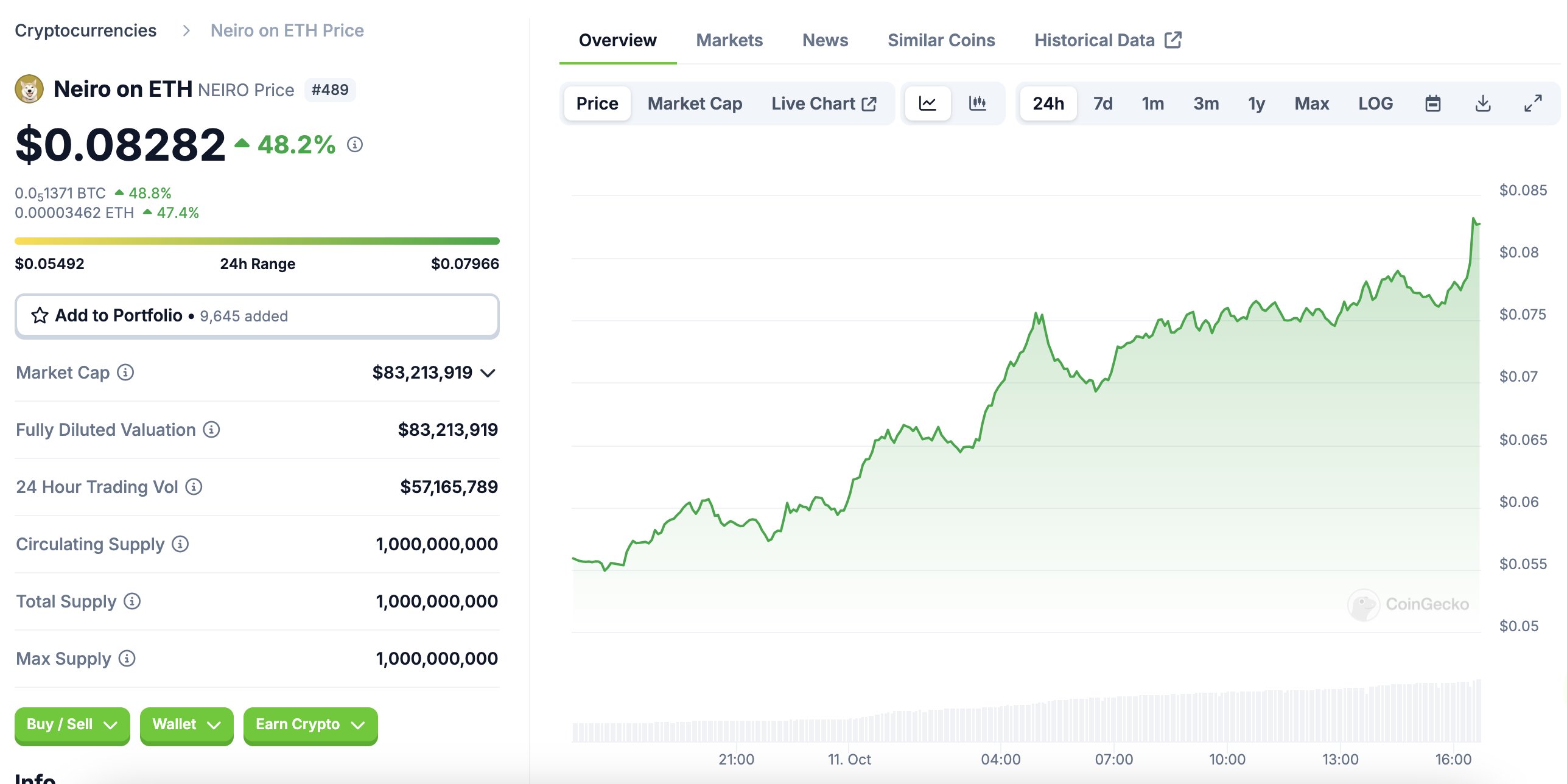
Task: Show 24 Hour Trading Vol info icon
Action: pyautogui.click(x=194, y=487)
